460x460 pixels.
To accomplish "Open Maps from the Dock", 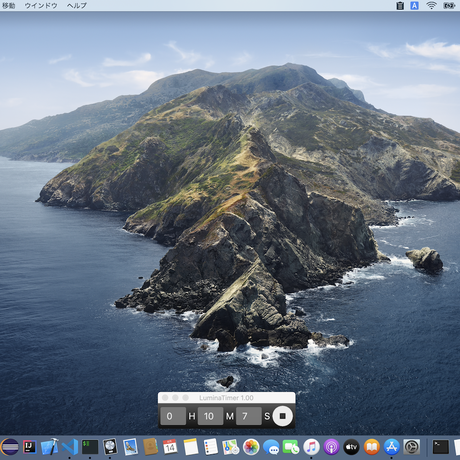I will pos(231,447).
